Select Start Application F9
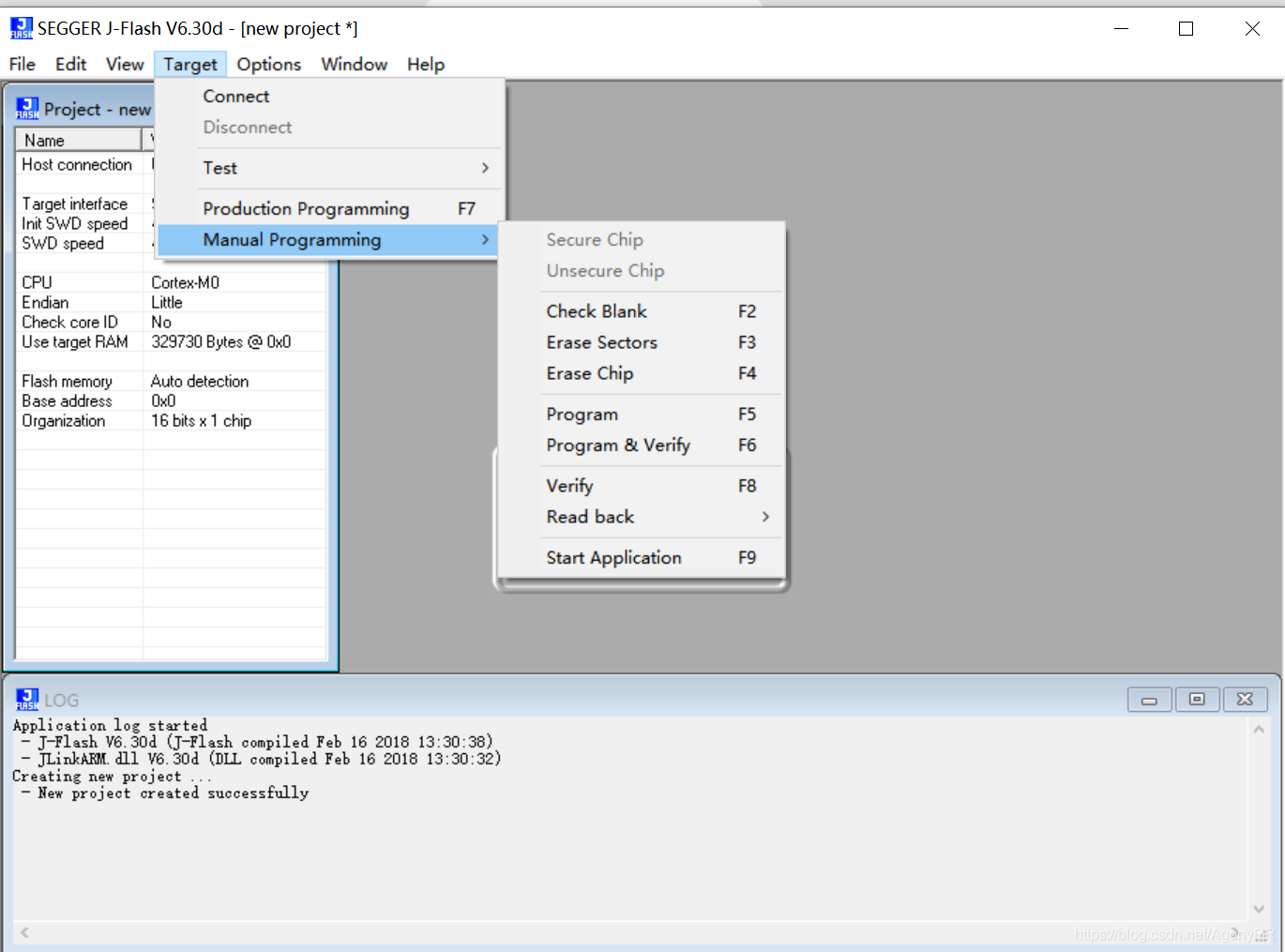The height and width of the screenshot is (952, 1285). [x=642, y=558]
